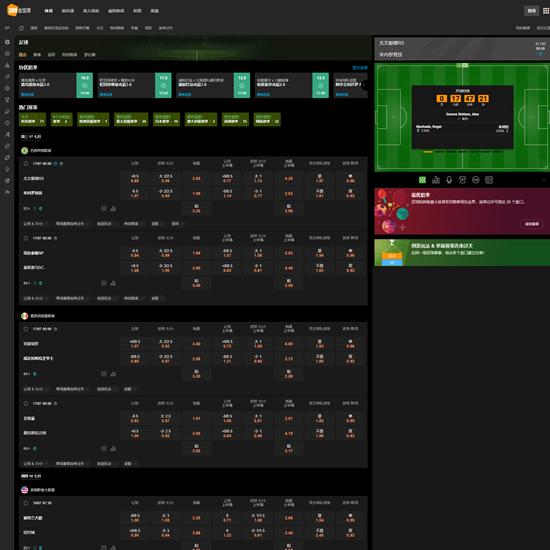
Task: Expand first market dropdown under third match
Action: [36, 389]
